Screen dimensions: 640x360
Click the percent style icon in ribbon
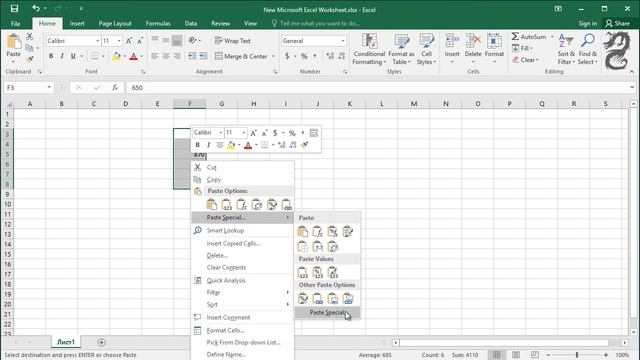coord(304,56)
